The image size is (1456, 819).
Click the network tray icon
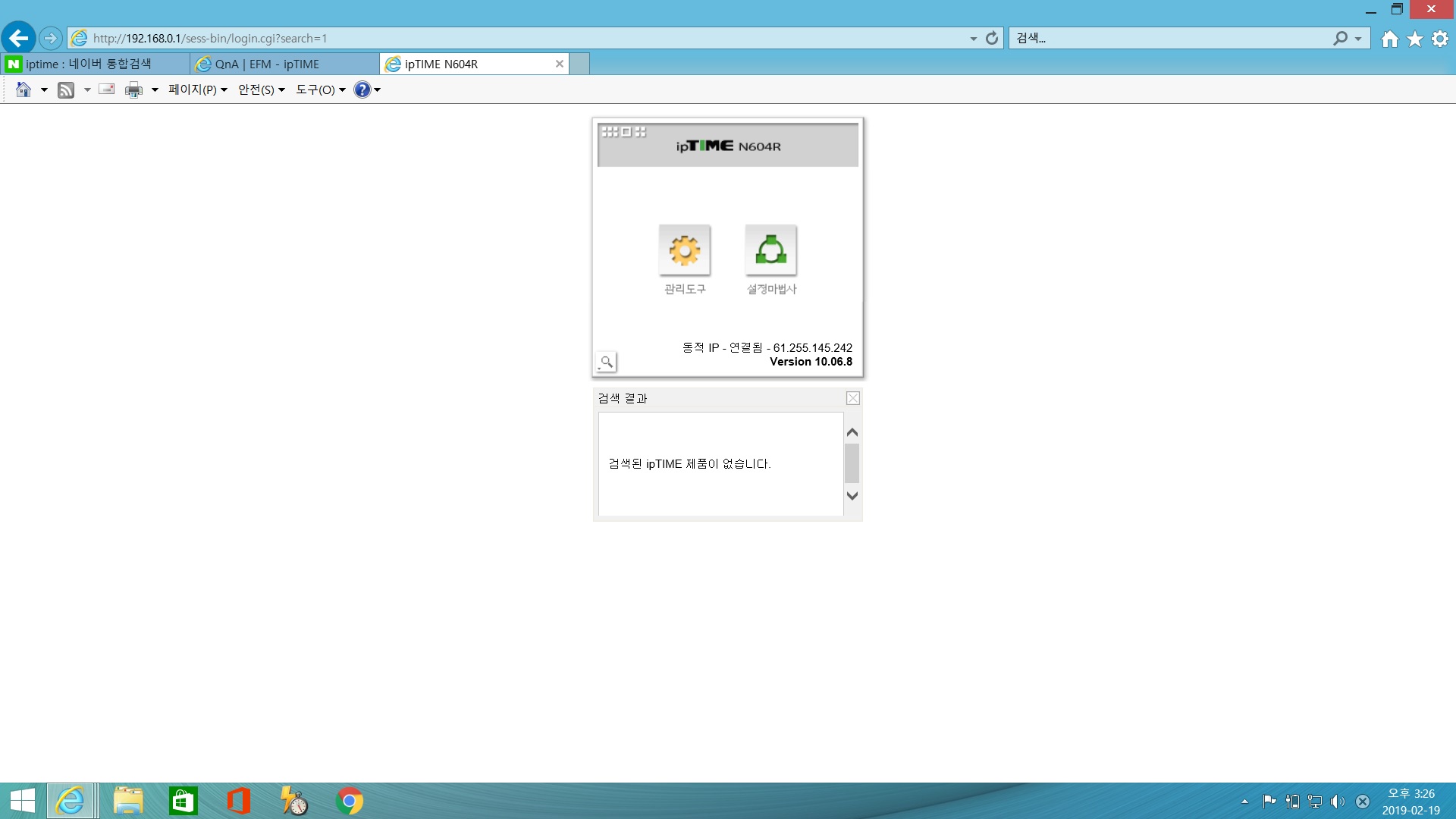point(1315,802)
